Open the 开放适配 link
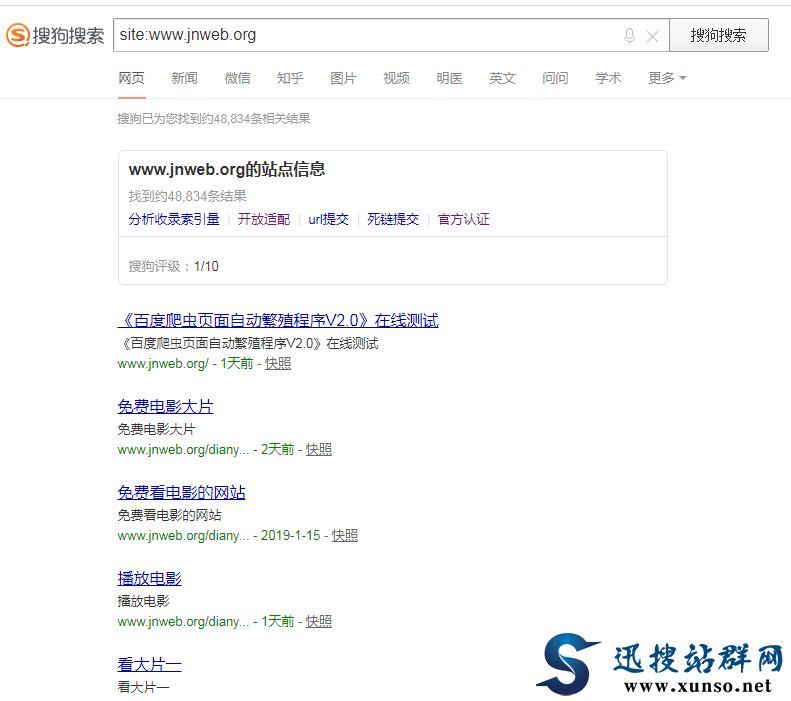791x701 pixels. pyautogui.click(x=264, y=219)
